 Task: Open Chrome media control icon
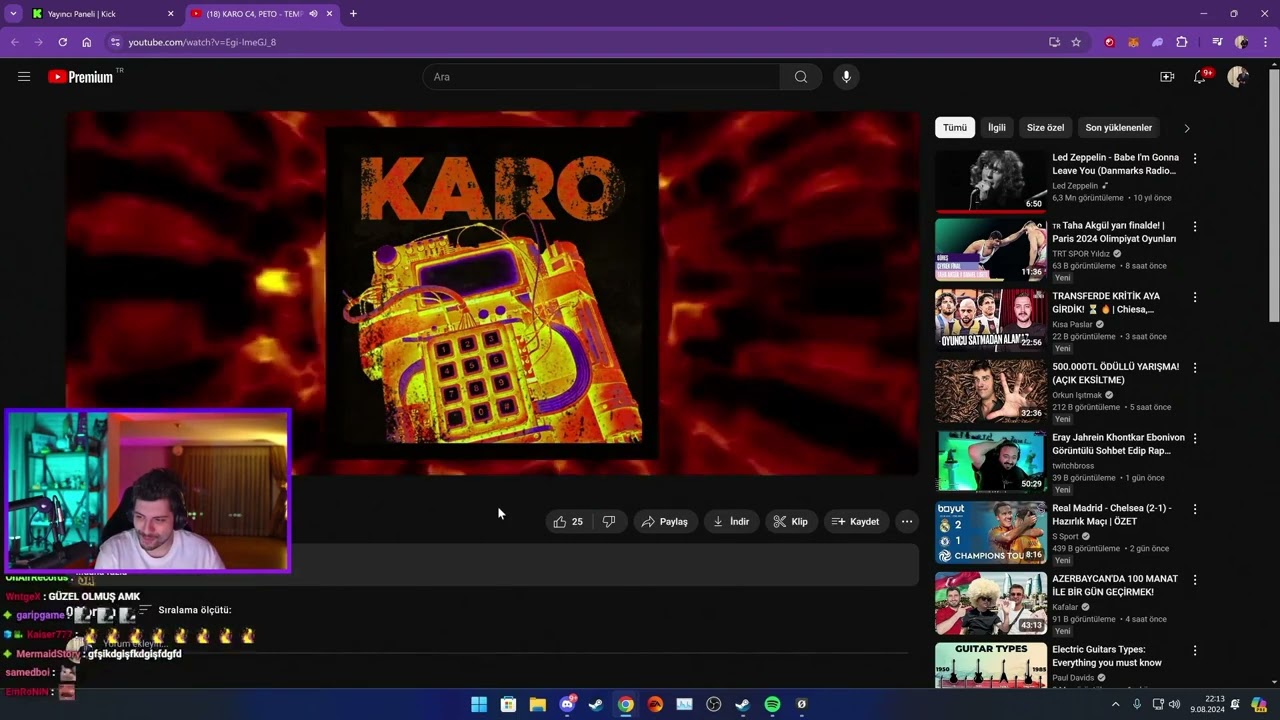pyautogui.click(x=1217, y=42)
